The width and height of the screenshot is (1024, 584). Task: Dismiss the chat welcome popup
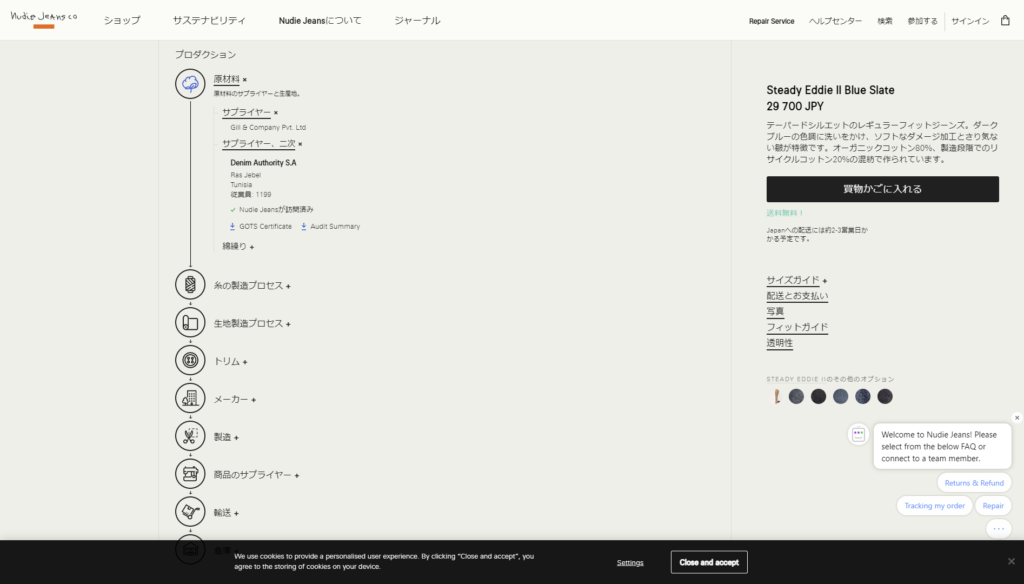coord(1017,418)
